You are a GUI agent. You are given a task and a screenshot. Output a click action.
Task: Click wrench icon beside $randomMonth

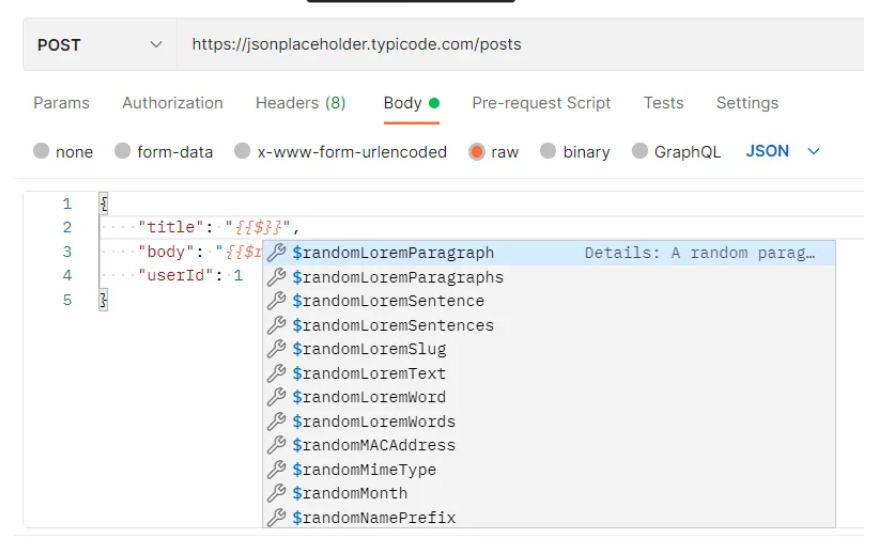[x=276, y=494]
